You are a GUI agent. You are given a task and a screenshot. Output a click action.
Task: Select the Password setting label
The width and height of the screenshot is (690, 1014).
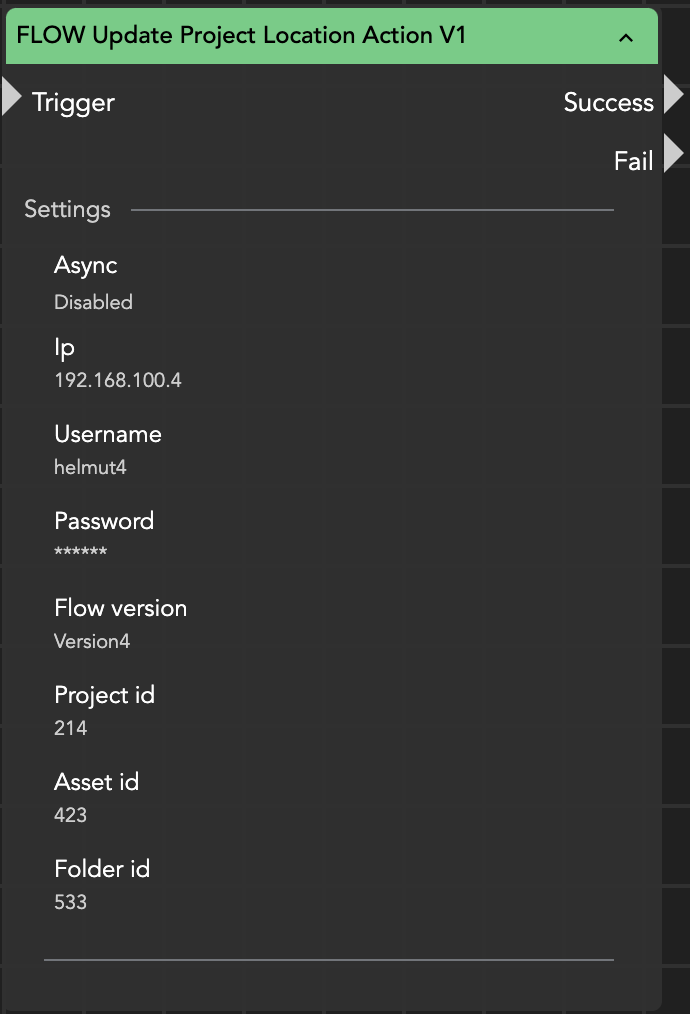pos(103,521)
